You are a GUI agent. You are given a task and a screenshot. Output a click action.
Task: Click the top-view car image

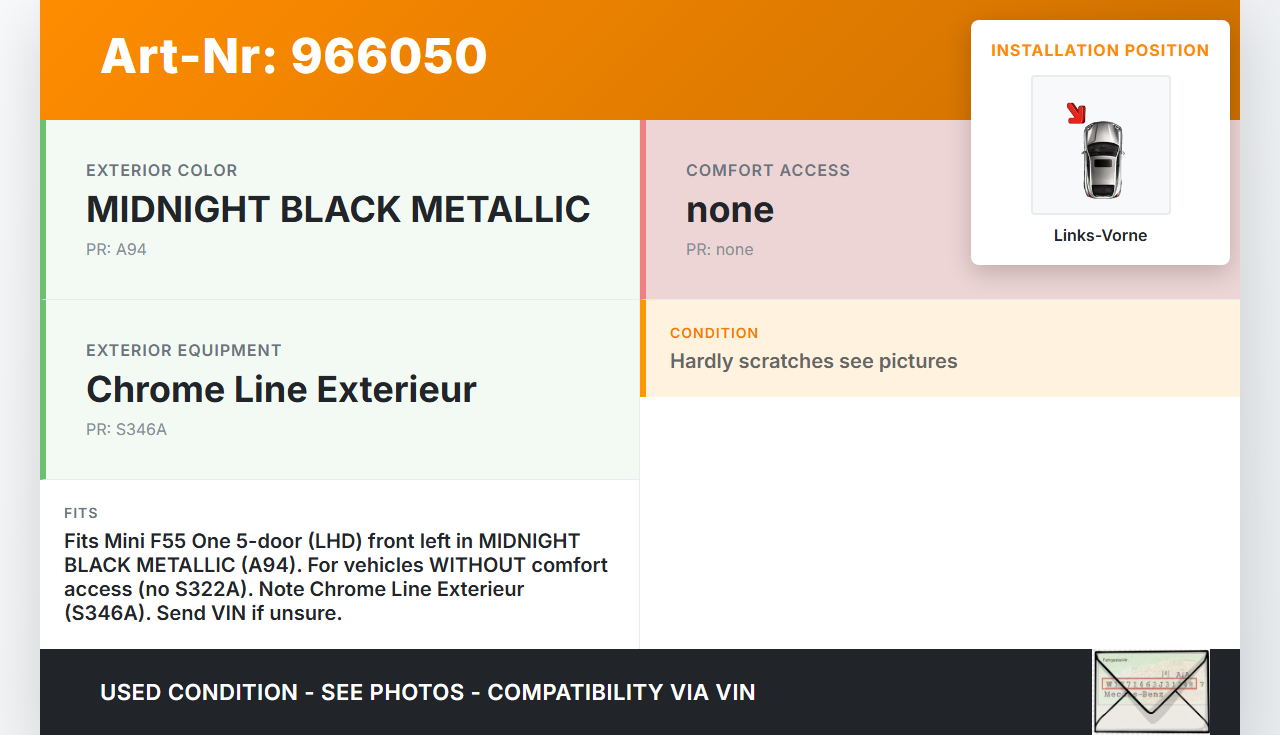click(x=1102, y=158)
